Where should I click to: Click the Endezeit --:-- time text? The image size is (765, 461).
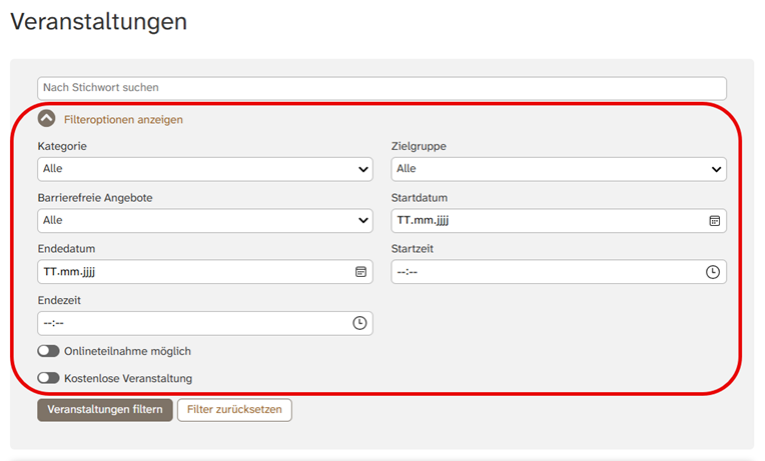click(54, 323)
